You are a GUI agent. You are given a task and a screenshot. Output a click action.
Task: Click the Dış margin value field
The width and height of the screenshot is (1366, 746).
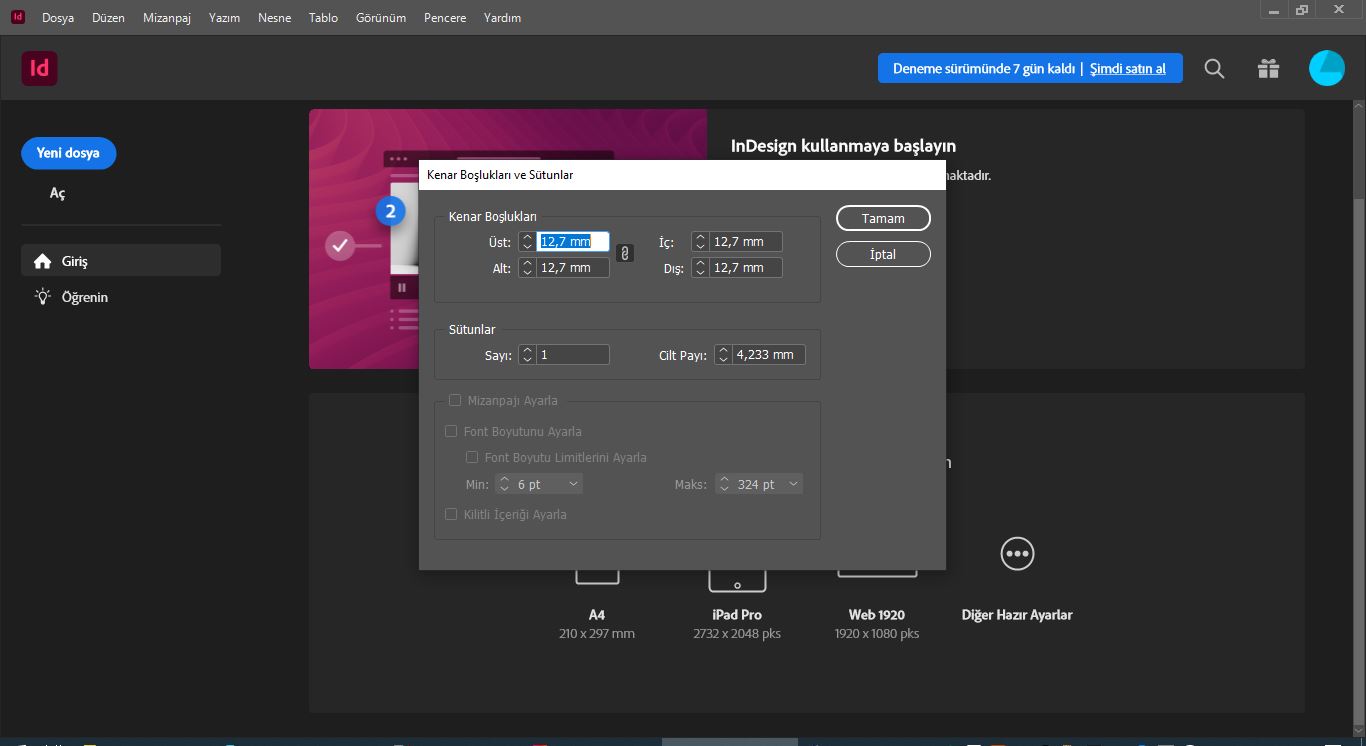pyautogui.click(x=746, y=268)
